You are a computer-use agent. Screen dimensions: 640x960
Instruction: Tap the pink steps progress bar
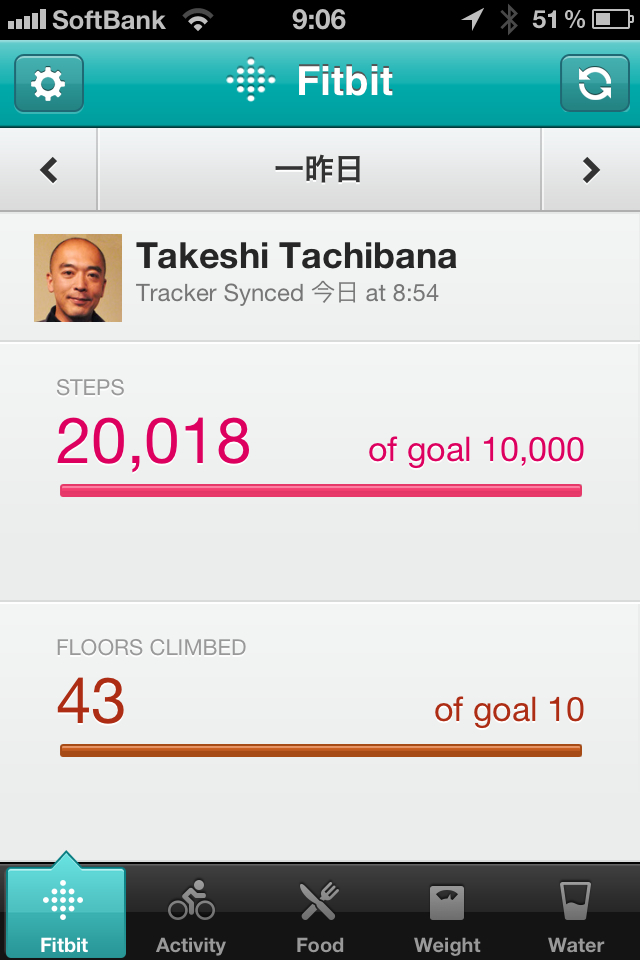(x=320, y=490)
